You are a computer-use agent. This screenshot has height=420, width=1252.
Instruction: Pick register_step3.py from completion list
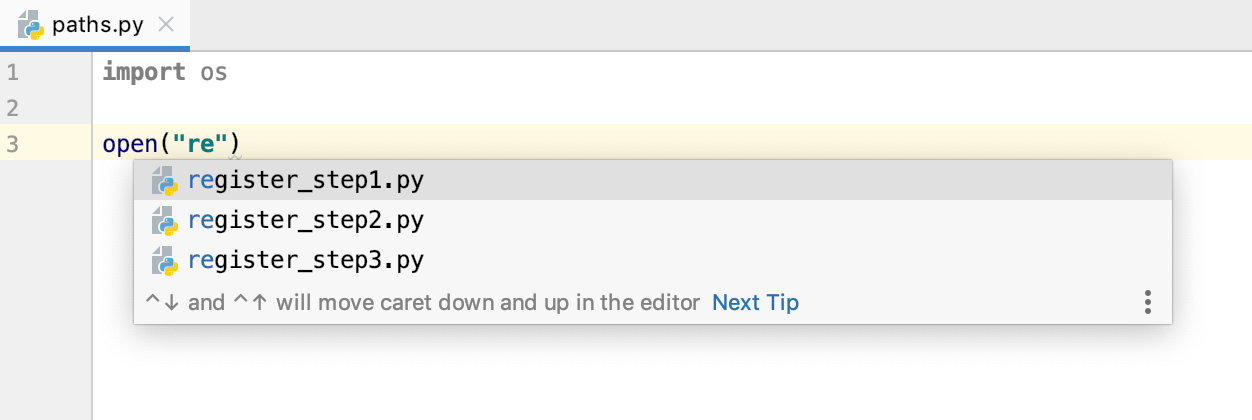click(653, 261)
